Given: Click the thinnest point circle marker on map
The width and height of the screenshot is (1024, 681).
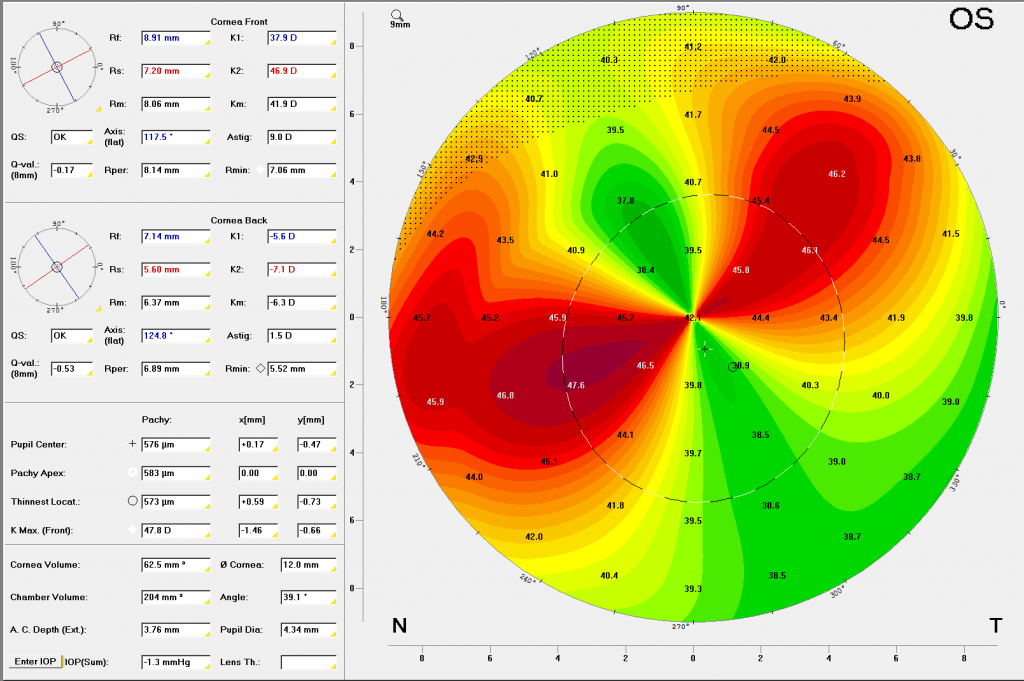Looking at the screenshot, I should [733, 367].
